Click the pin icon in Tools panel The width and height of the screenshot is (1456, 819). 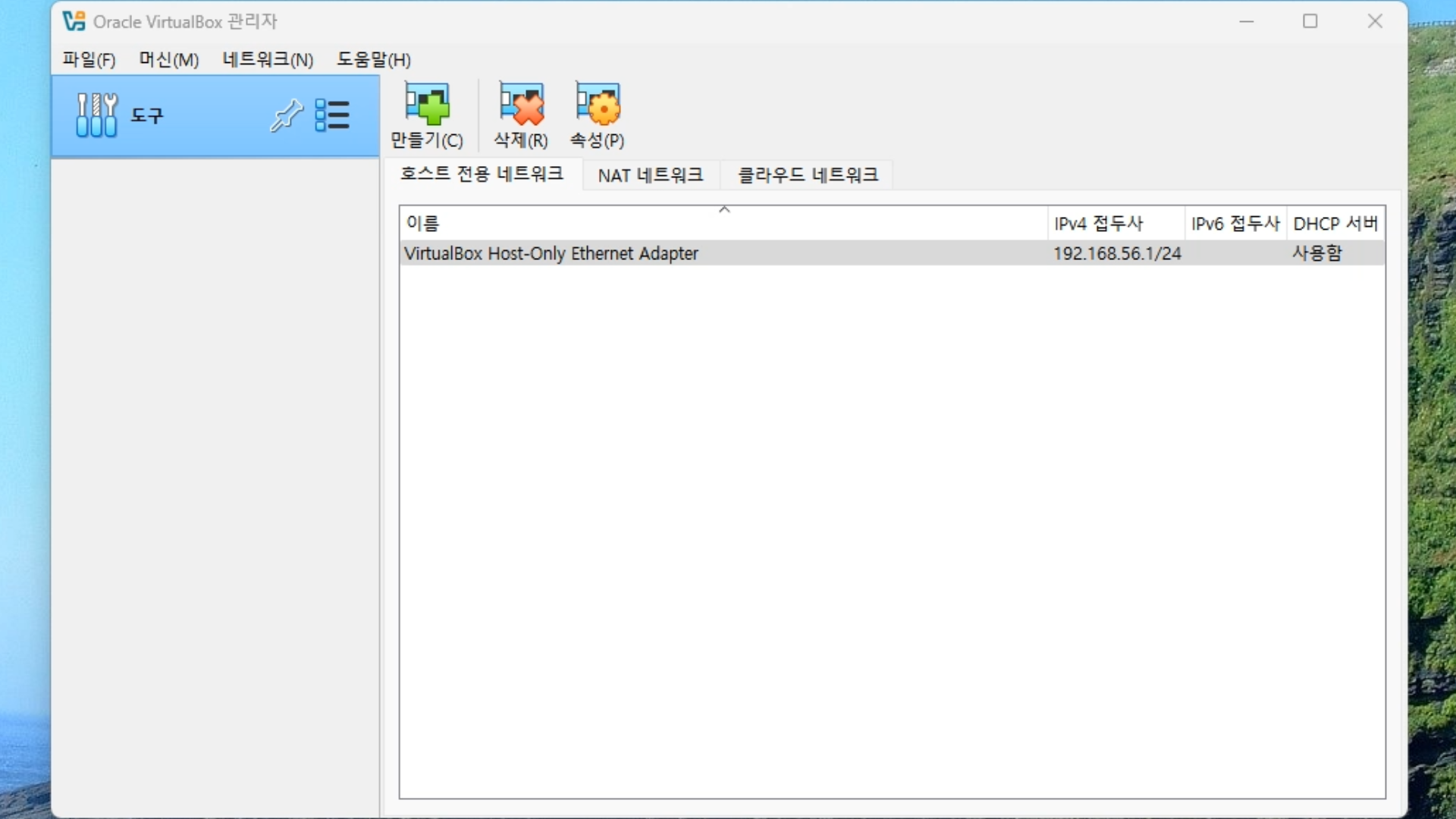286,115
